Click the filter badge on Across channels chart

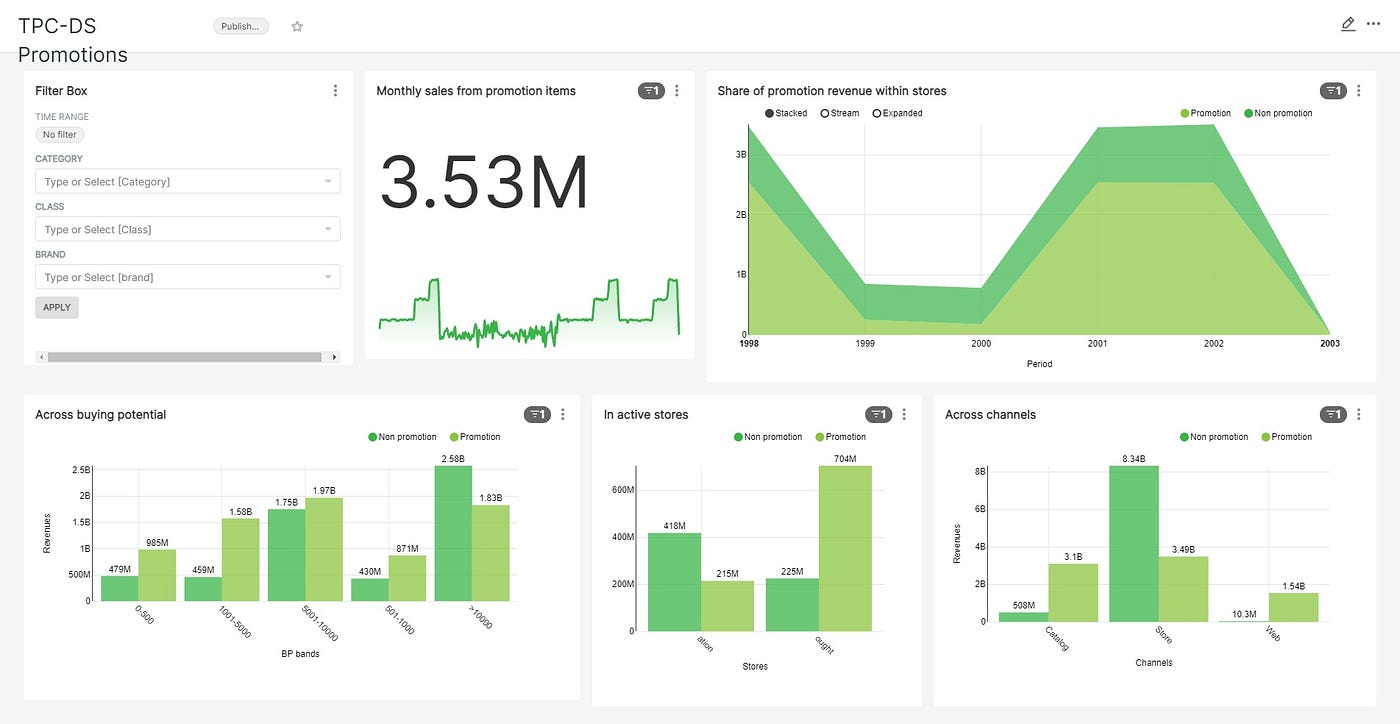(1333, 413)
